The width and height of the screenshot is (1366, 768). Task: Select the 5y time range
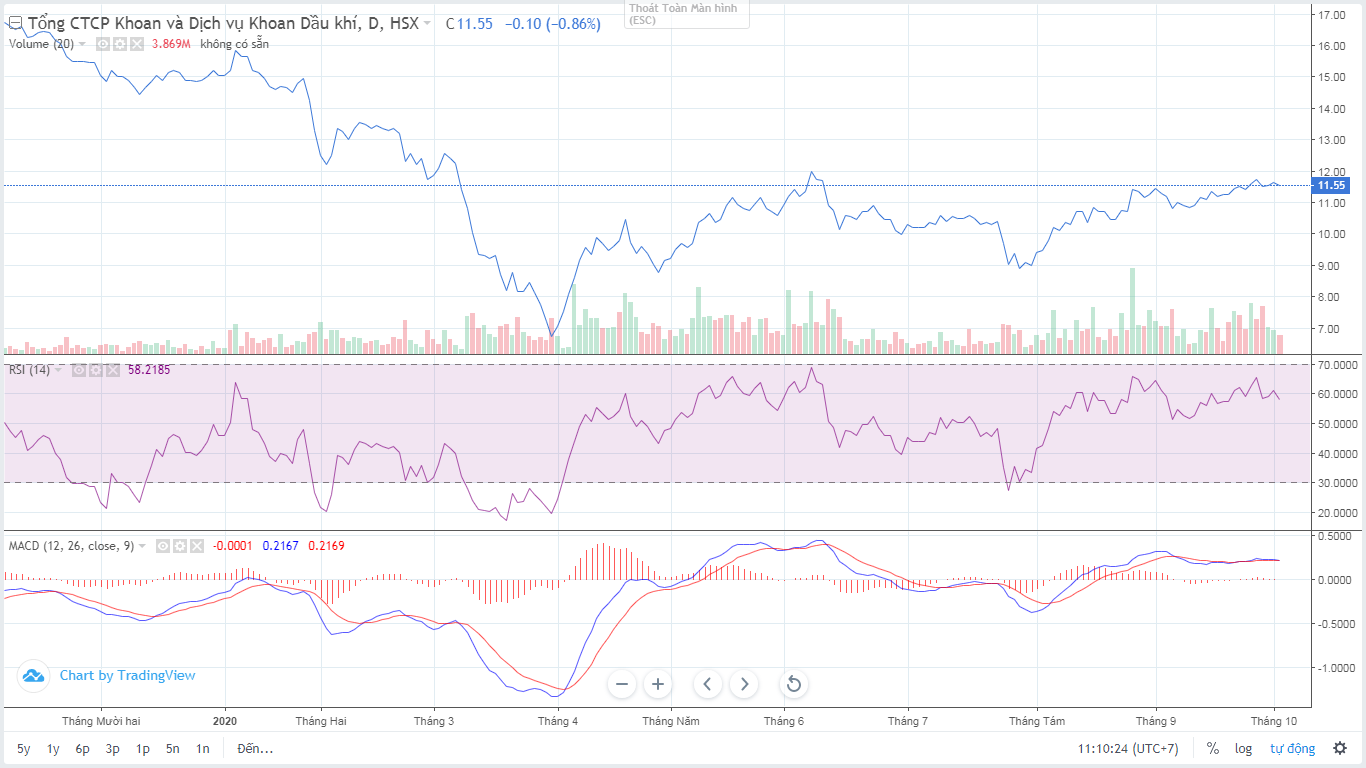coord(24,749)
